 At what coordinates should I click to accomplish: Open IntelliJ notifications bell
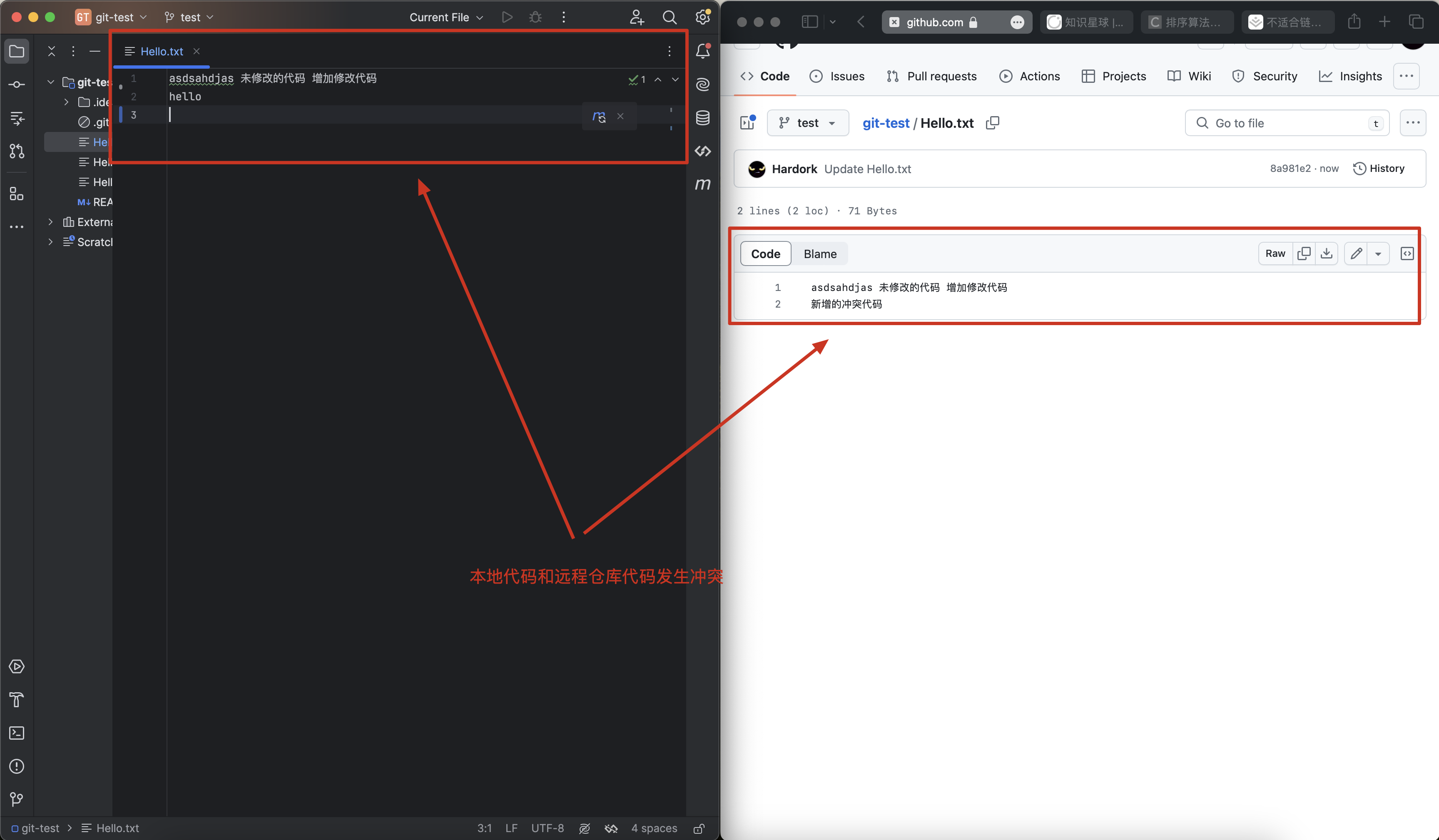coord(703,51)
